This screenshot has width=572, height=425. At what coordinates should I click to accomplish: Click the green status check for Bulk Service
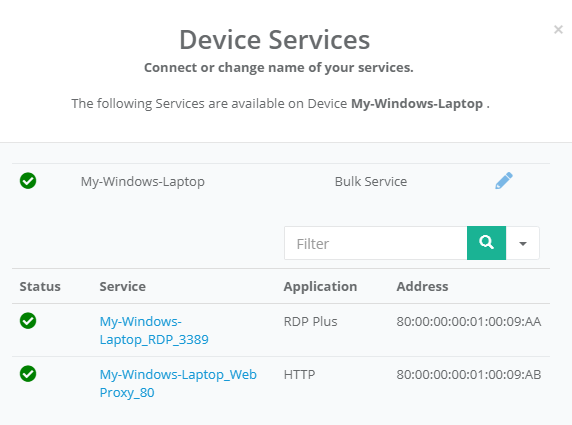(28, 181)
